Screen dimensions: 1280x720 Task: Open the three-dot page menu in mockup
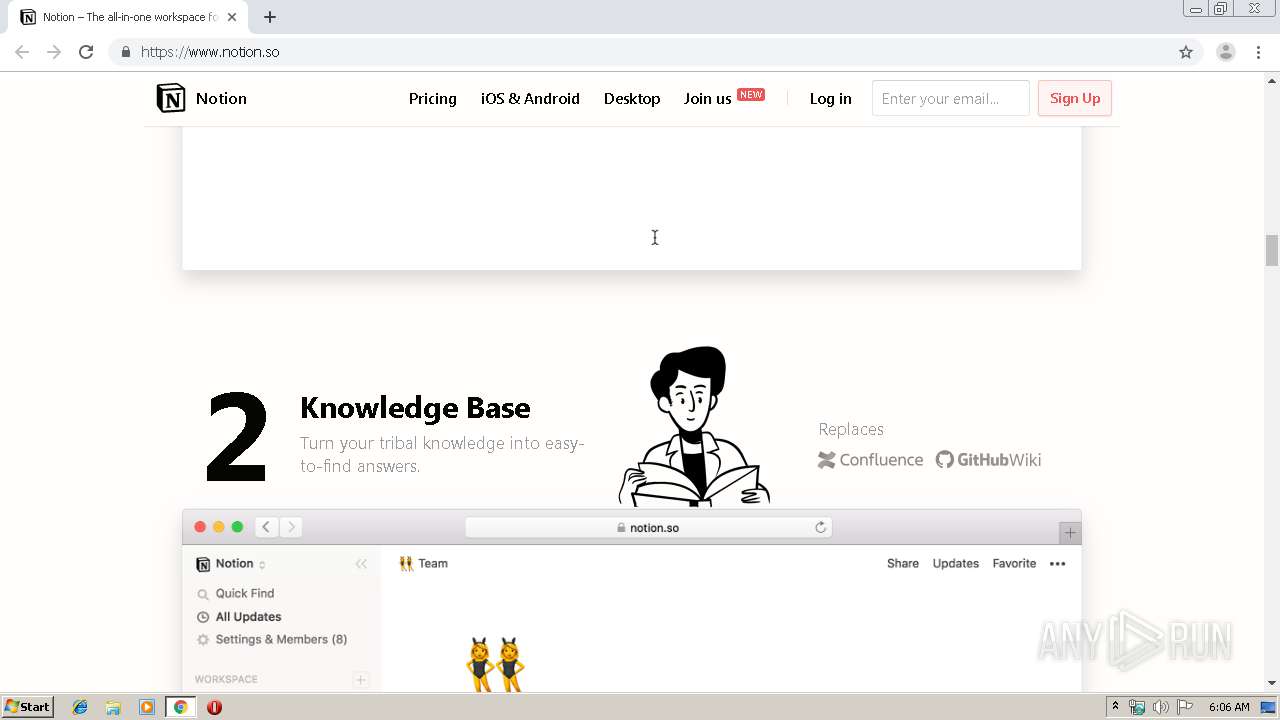(x=1058, y=564)
